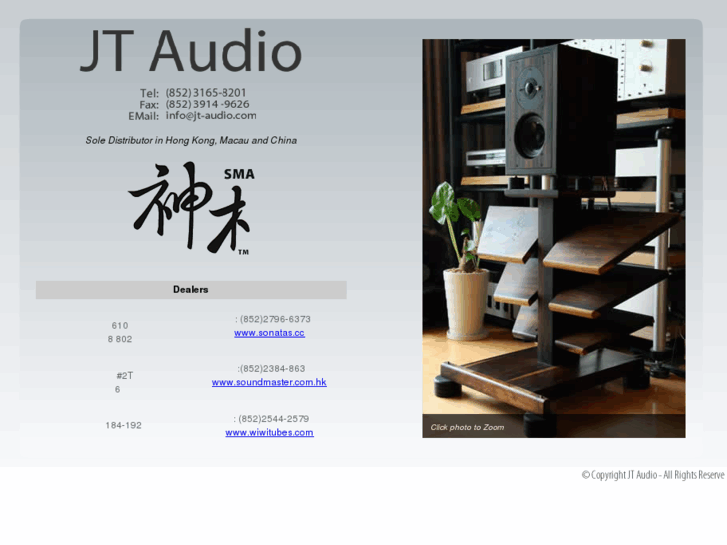Image resolution: width=727 pixels, height=545 pixels.
Task: Click the 'Sole Distributor in Hong Kong' line
Action: tap(191, 140)
